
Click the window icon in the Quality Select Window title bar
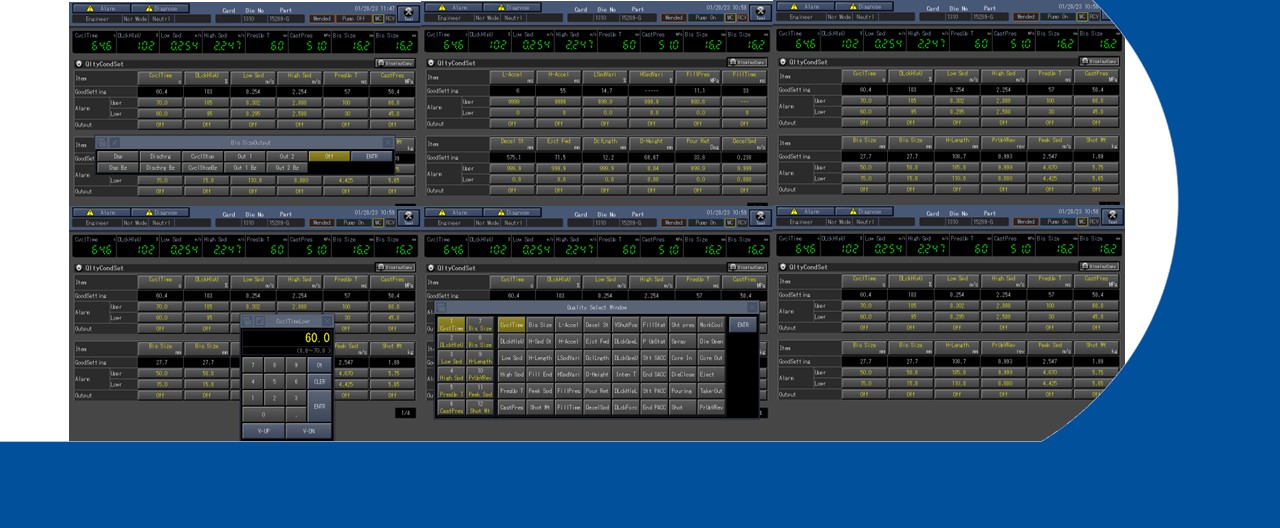pos(441,307)
